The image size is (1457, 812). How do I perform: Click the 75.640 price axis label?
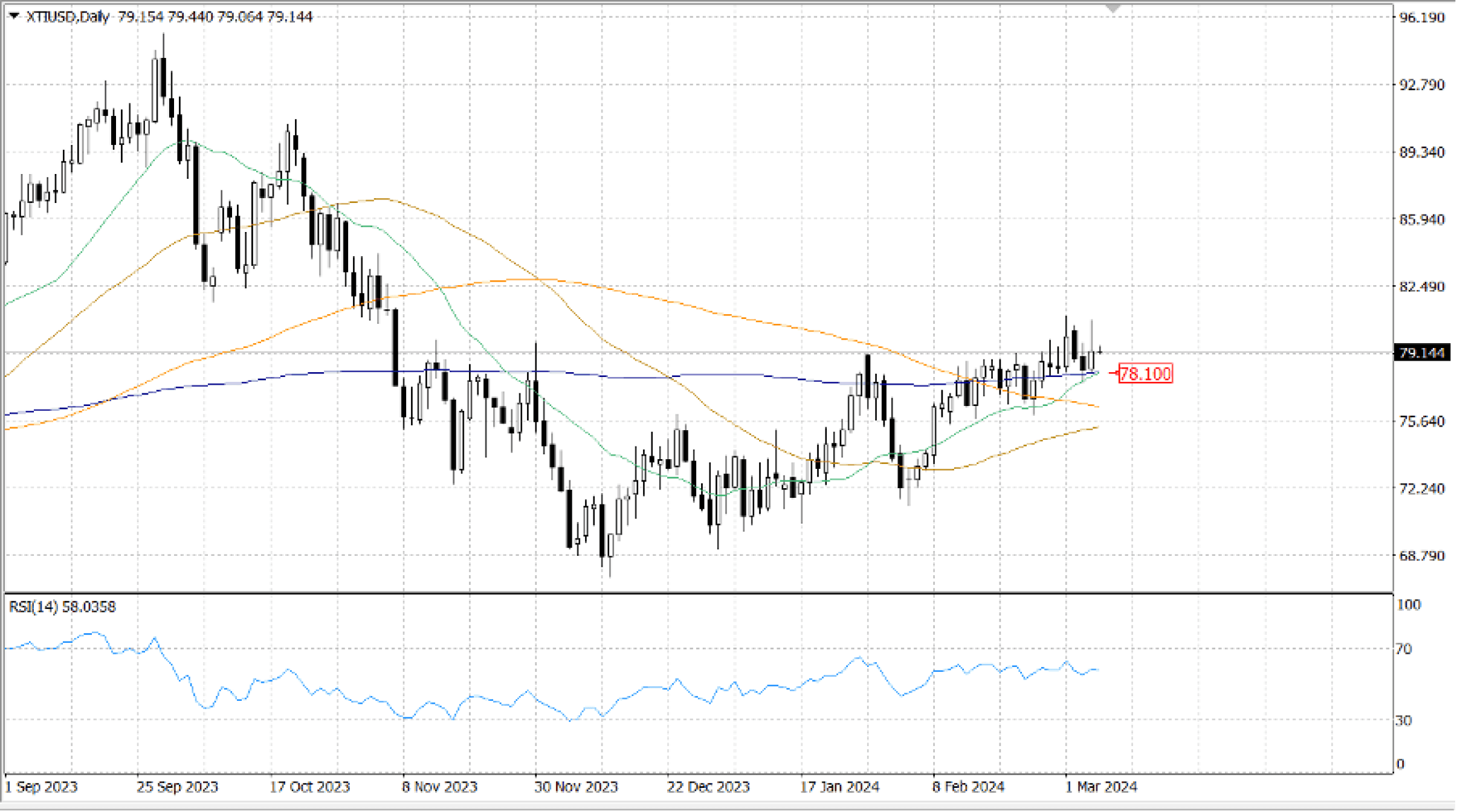pos(1422,421)
